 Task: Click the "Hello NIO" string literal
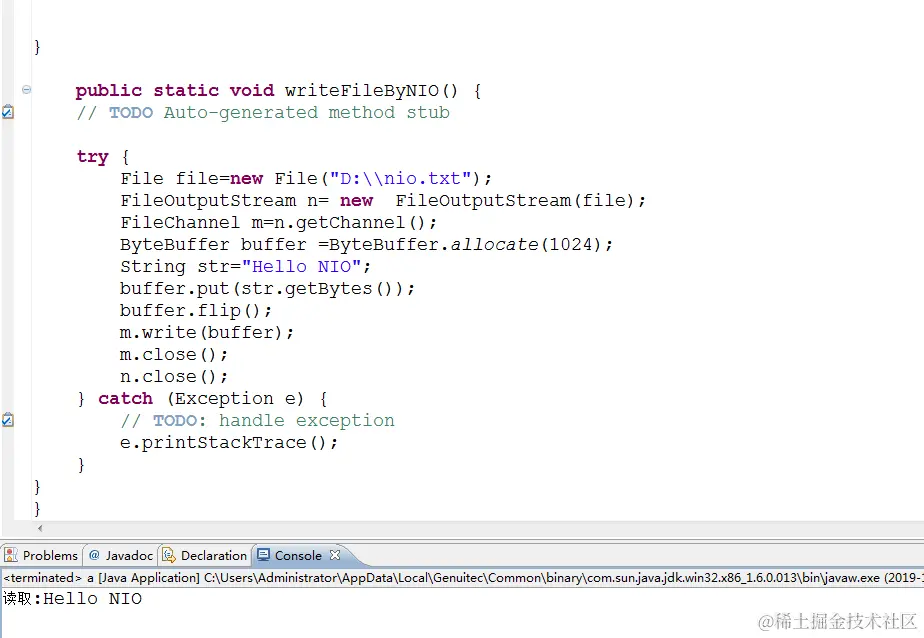pos(301,267)
